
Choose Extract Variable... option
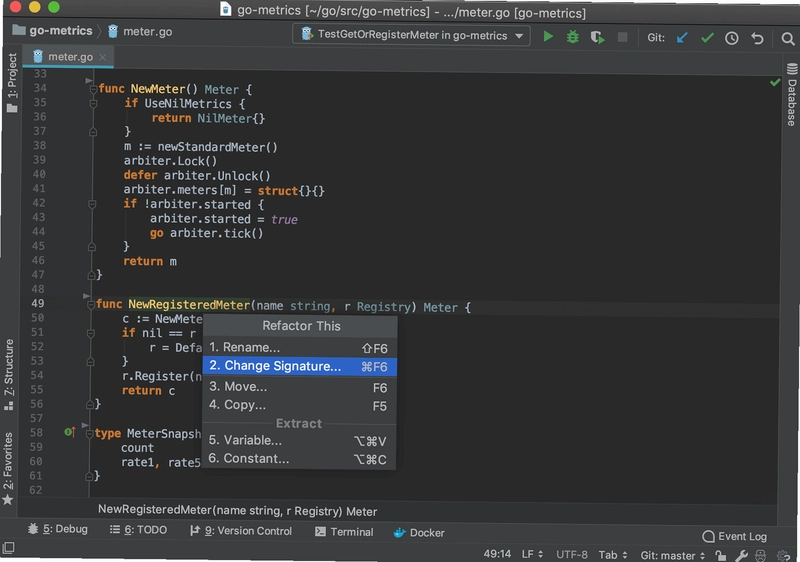pyautogui.click(x=299, y=441)
